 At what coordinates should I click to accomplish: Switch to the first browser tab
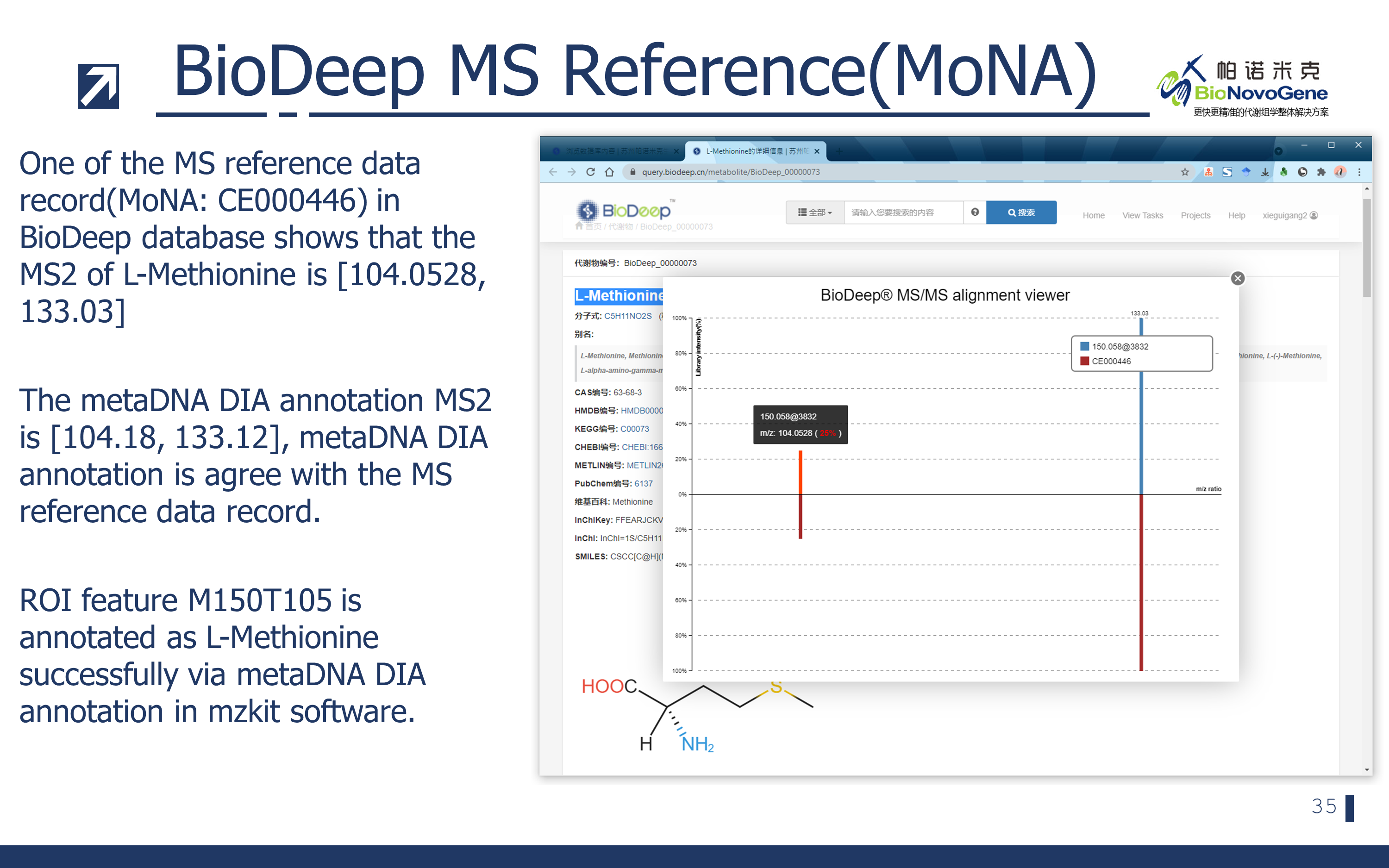coord(613,151)
